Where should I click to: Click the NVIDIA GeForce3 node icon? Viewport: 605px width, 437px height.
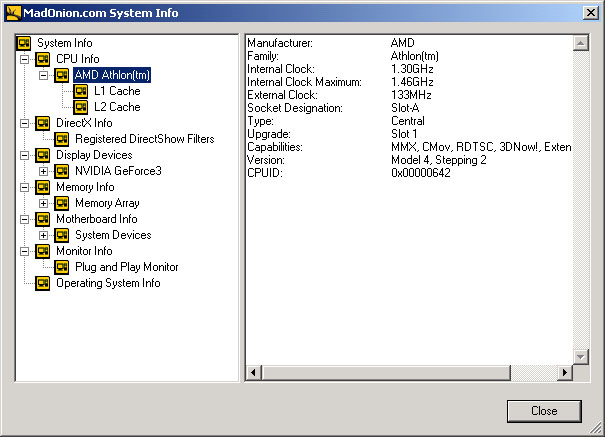62,171
